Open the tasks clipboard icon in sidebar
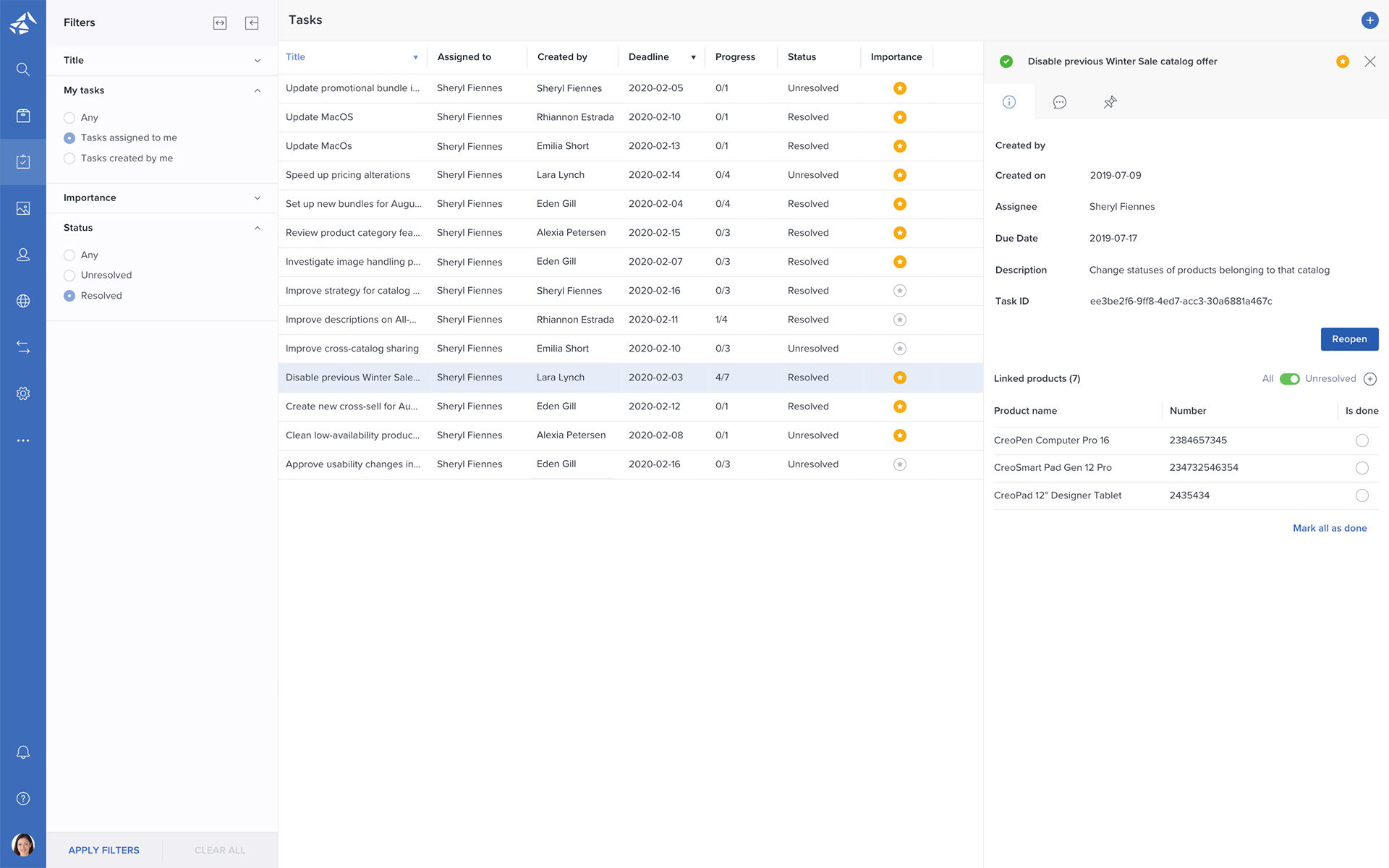The image size is (1389, 868). click(x=23, y=161)
